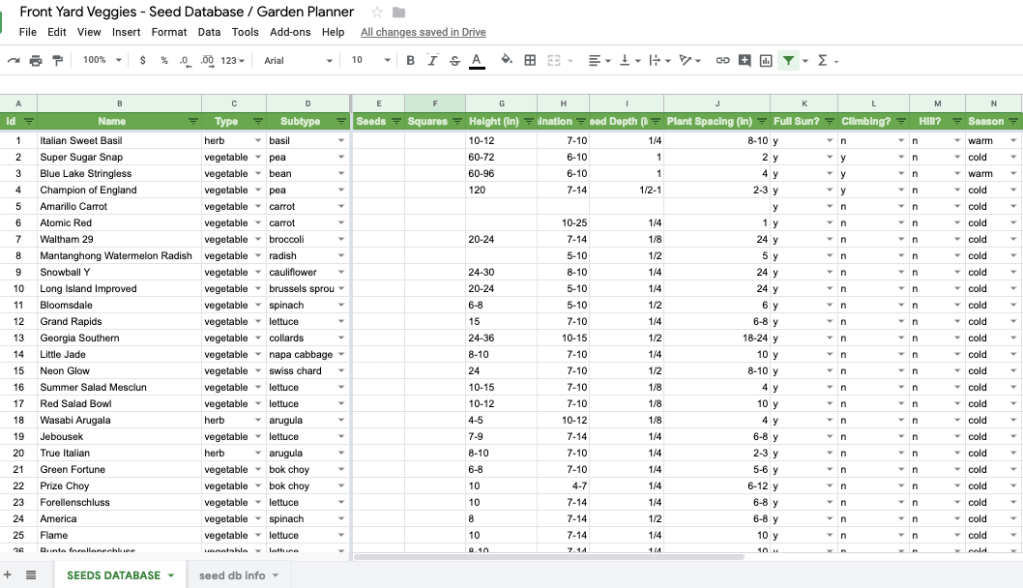Screen dimensions: 1023x588
Task: Toggle the green filter button
Action: (x=789, y=61)
